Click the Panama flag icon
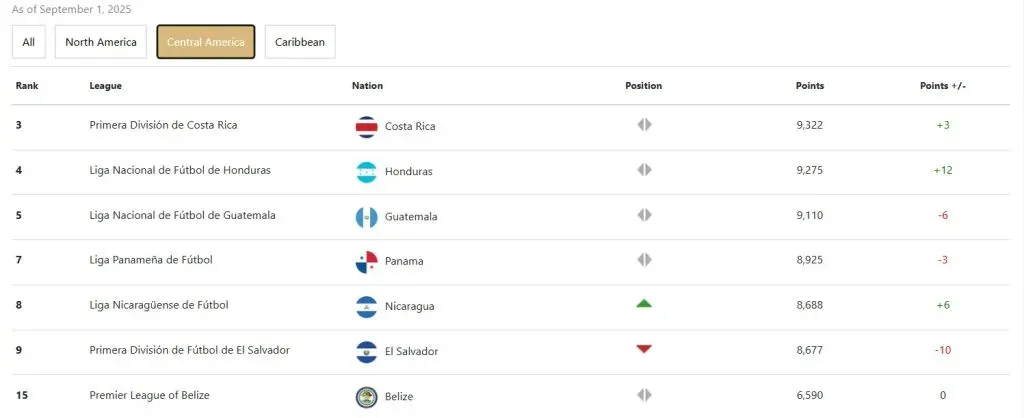The height and width of the screenshot is (418, 1024). click(366, 261)
